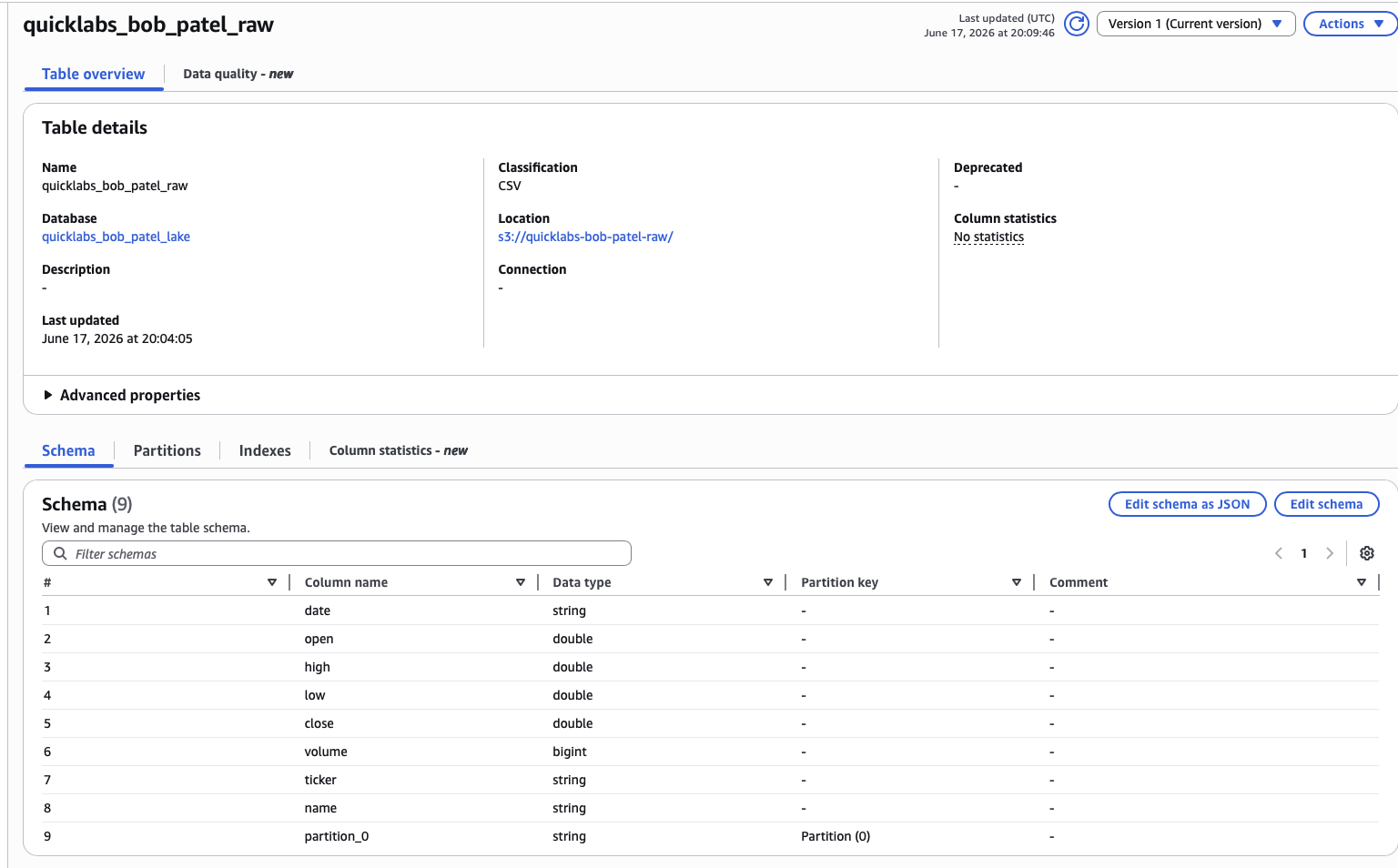
Task: Click the close column name cell
Action: click(x=319, y=723)
